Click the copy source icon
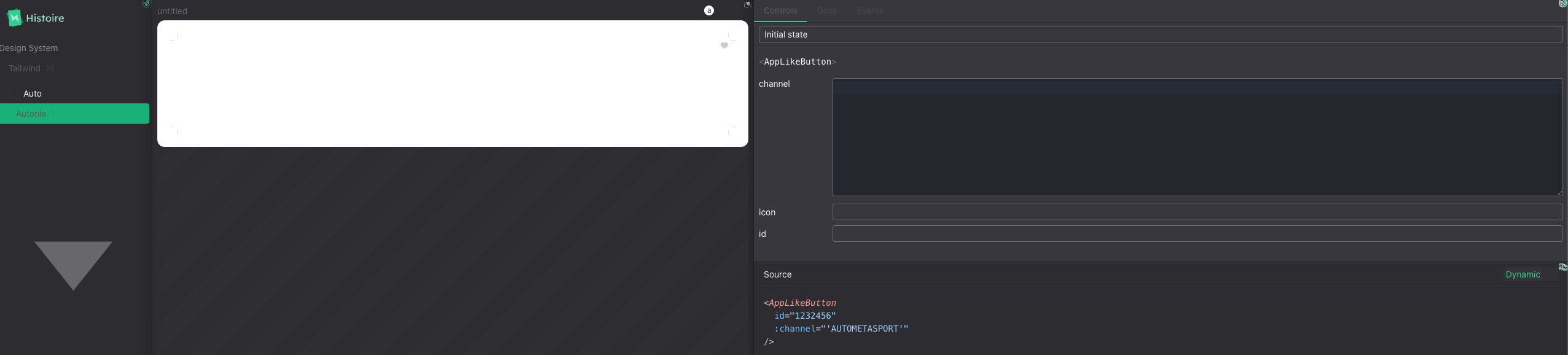 click(x=1562, y=267)
